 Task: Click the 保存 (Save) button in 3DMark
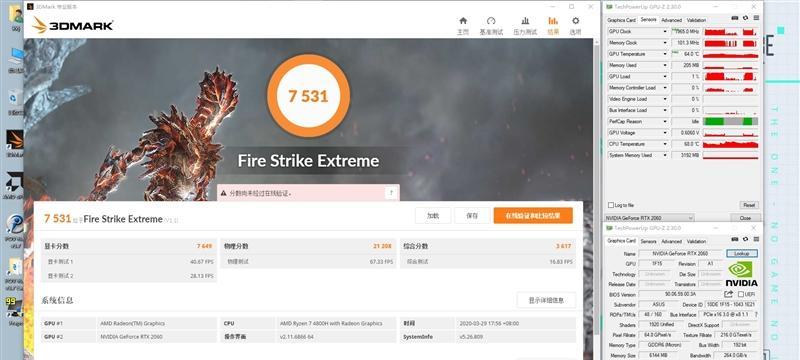(472, 216)
